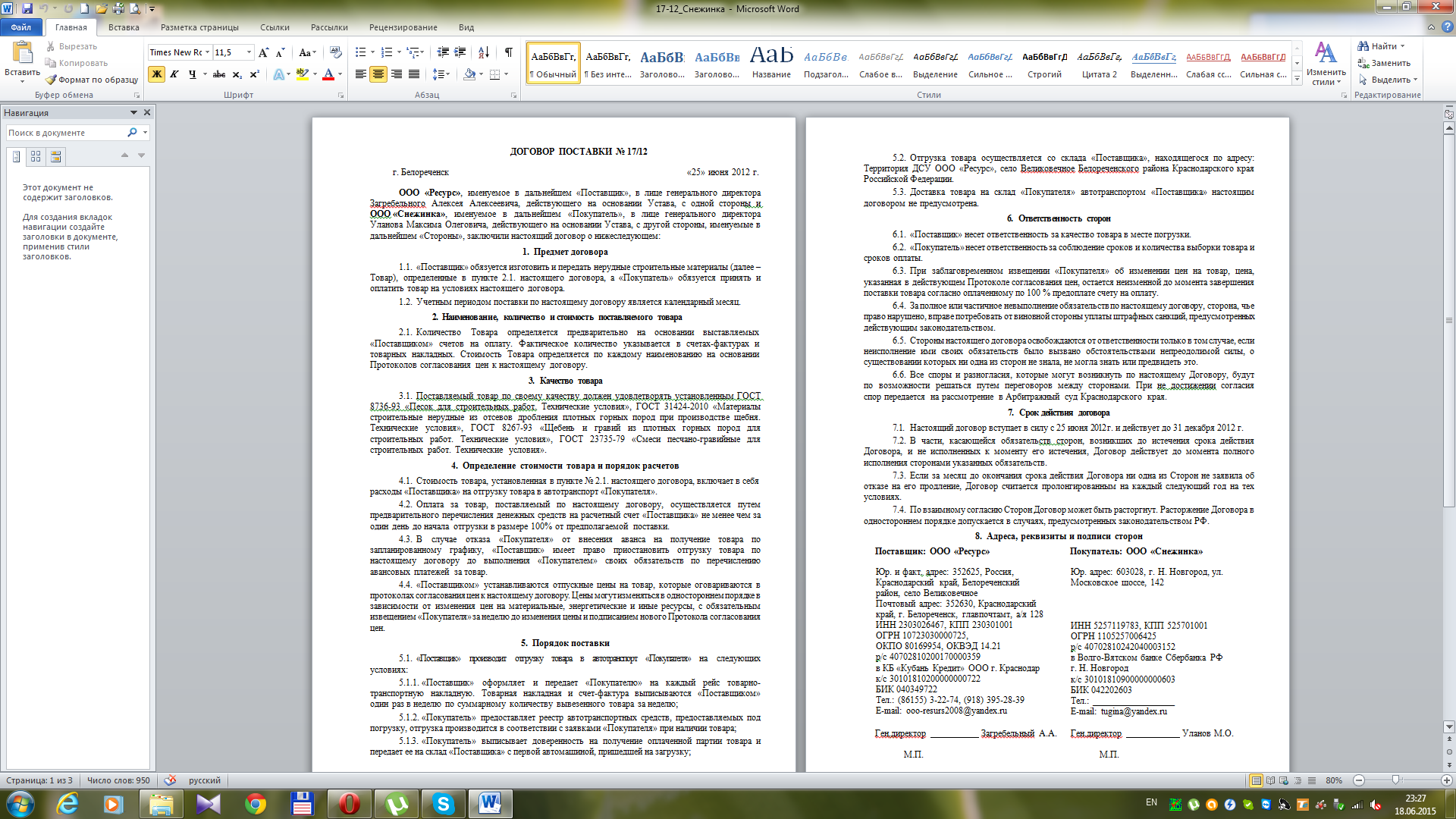
Task: Open the File (Файл) tab
Action: pyautogui.click(x=21, y=27)
